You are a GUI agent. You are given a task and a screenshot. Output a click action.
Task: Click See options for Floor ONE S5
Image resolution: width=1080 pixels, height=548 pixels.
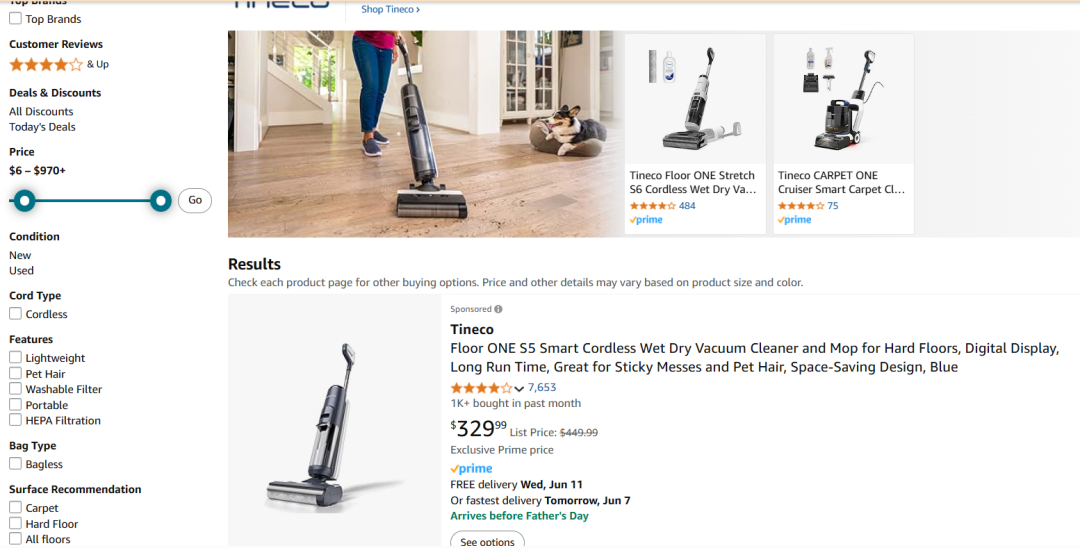pyautogui.click(x=487, y=541)
